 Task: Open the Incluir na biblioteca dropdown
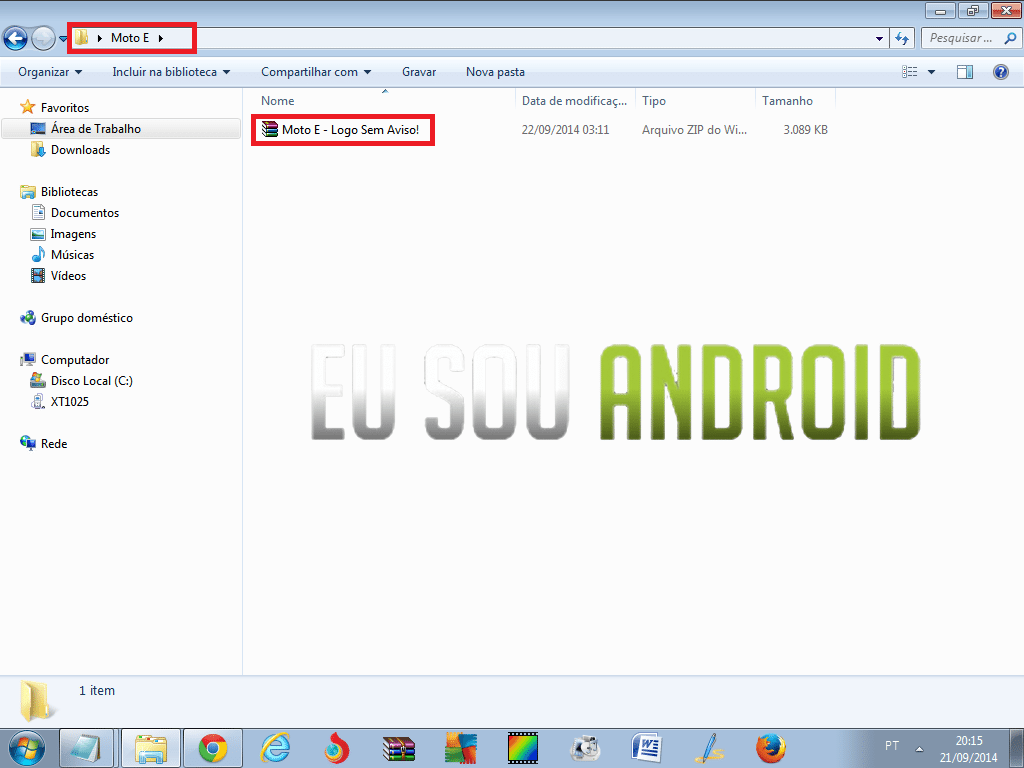click(x=171, y=72)
